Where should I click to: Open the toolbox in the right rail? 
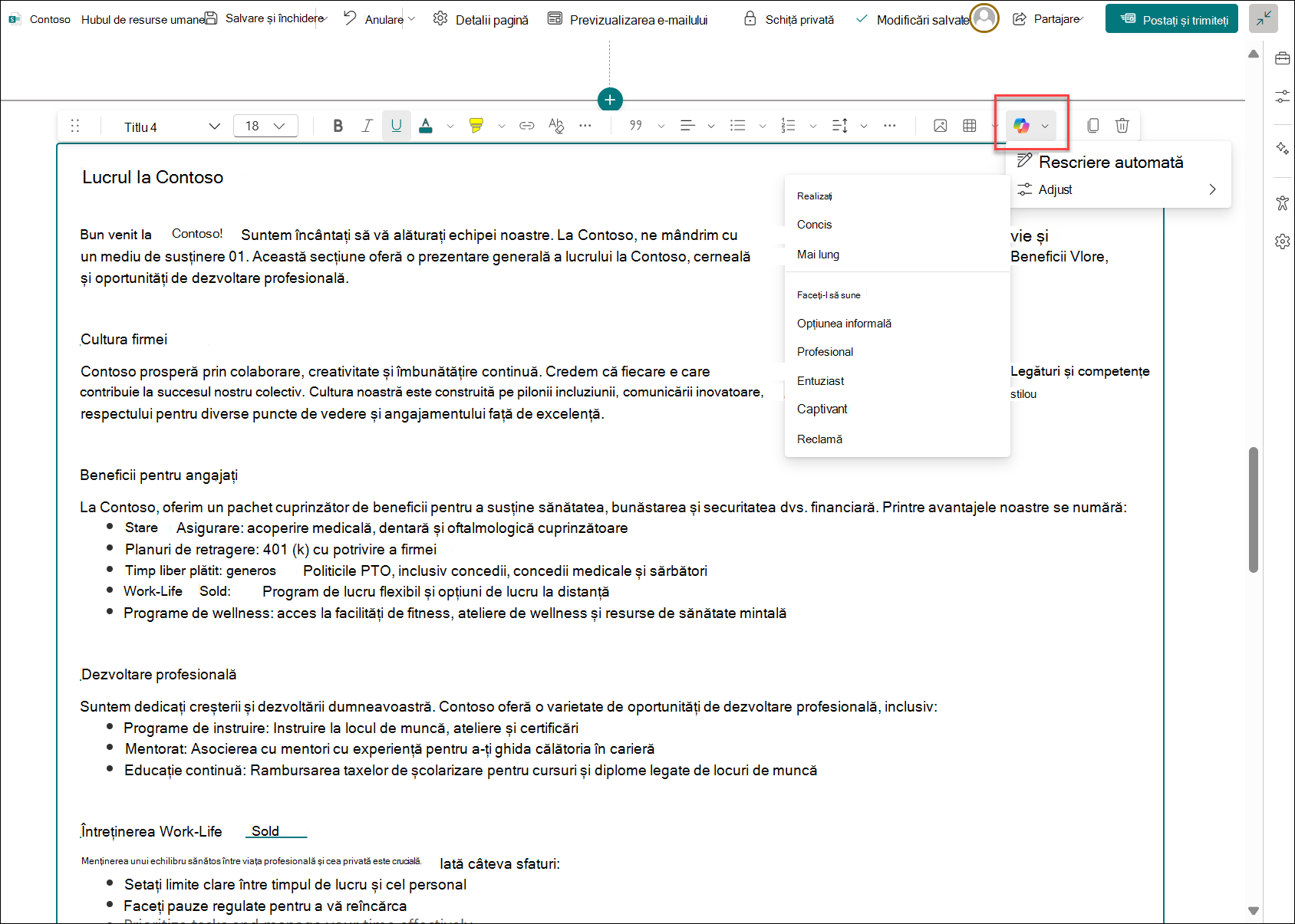1283,58
